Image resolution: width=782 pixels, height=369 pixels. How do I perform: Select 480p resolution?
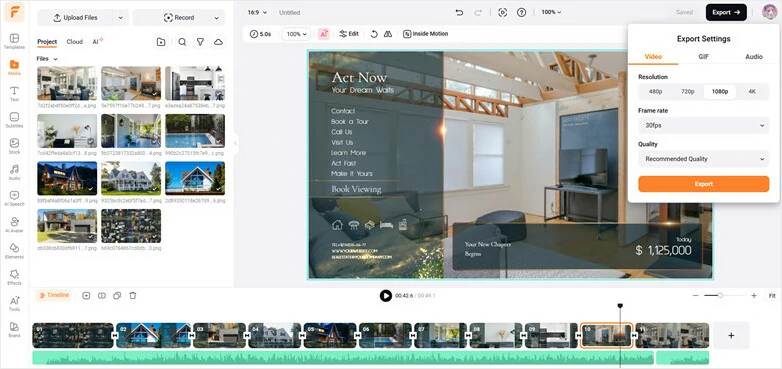point(655,92)
